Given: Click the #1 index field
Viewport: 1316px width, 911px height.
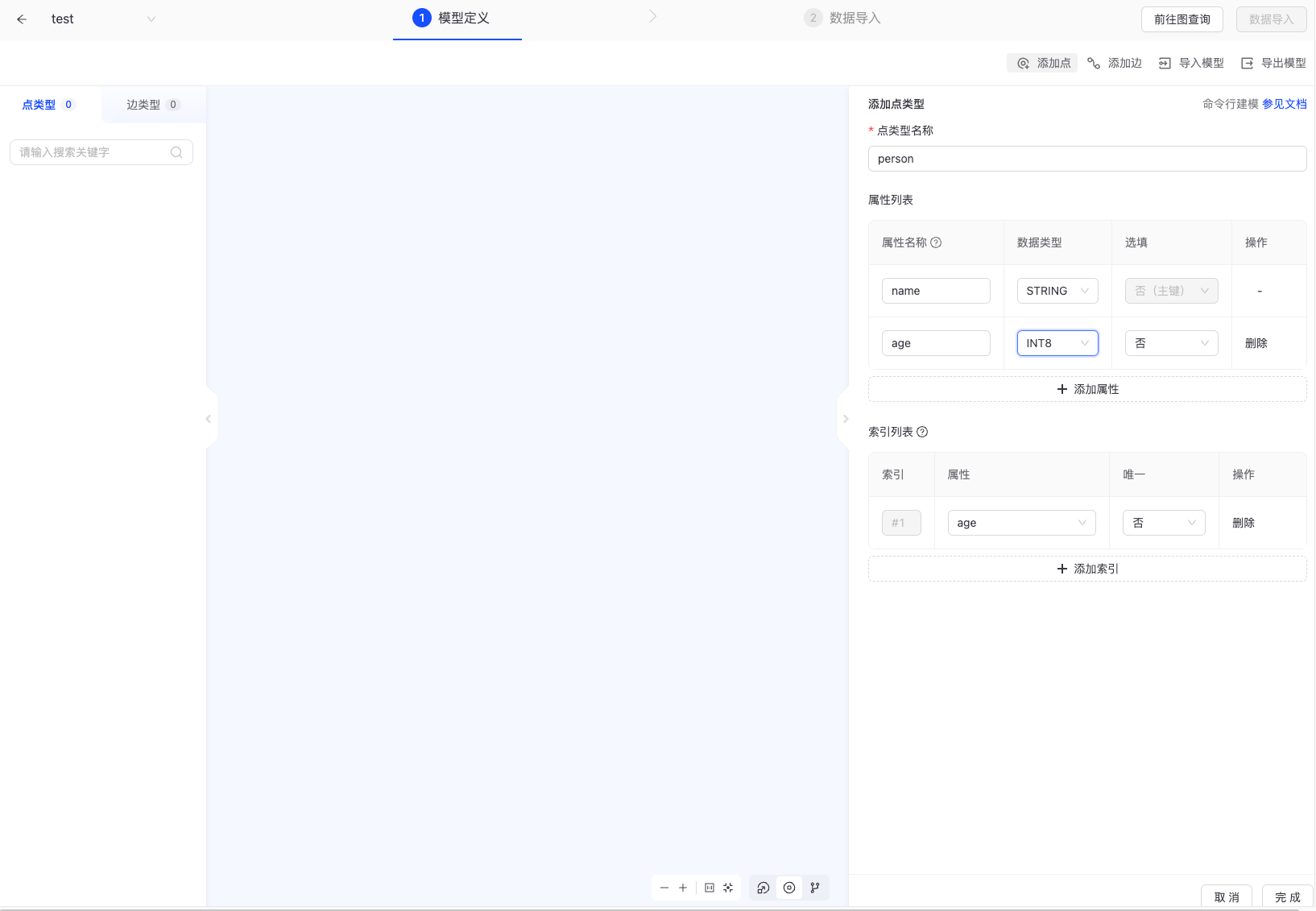Looking at the screenshot, I should point(901,523).
